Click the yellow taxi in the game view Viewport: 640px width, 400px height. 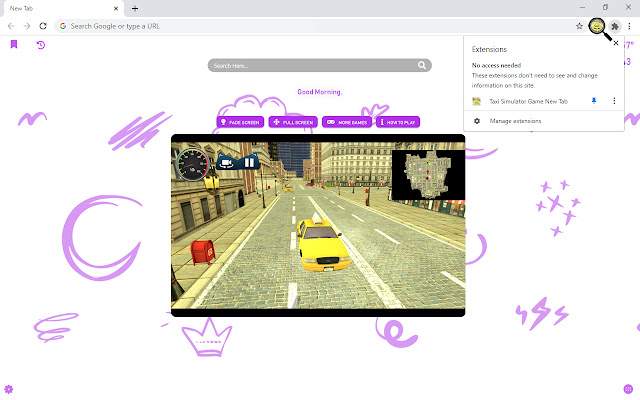point(323,244)
